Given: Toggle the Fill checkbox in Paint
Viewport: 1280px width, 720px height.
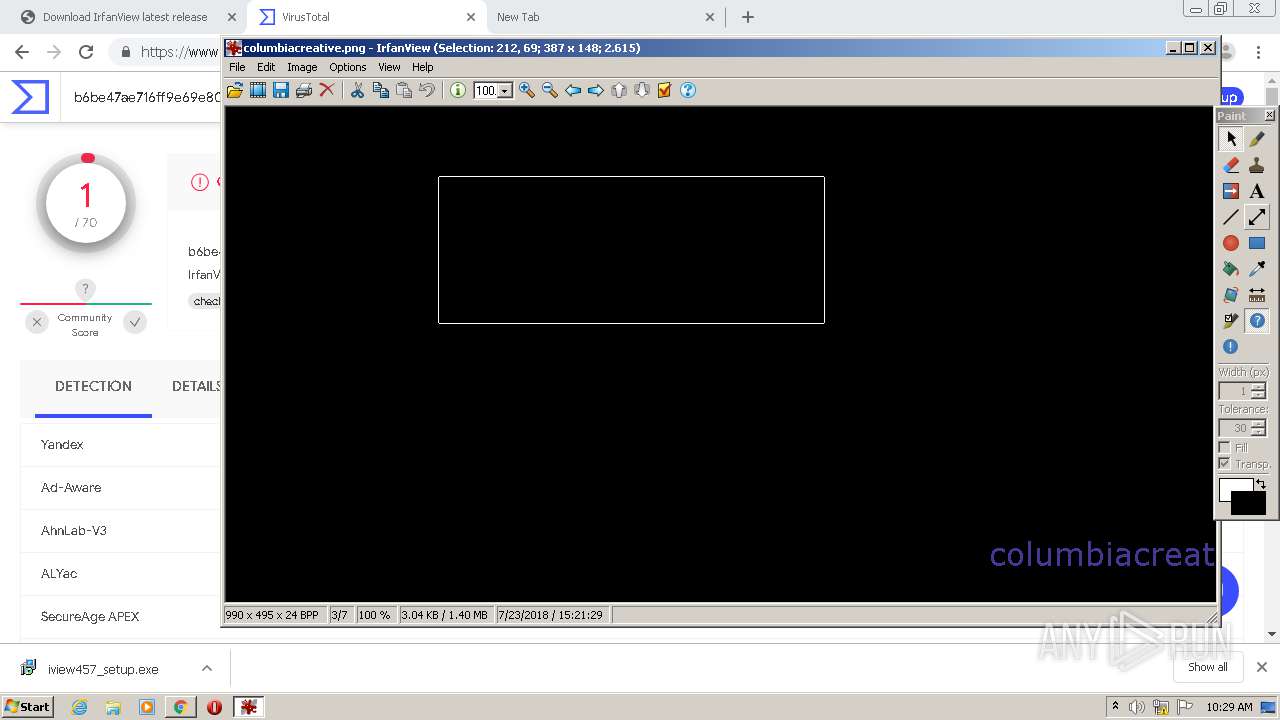Looking at the screenshot, I should (1225, 447).
